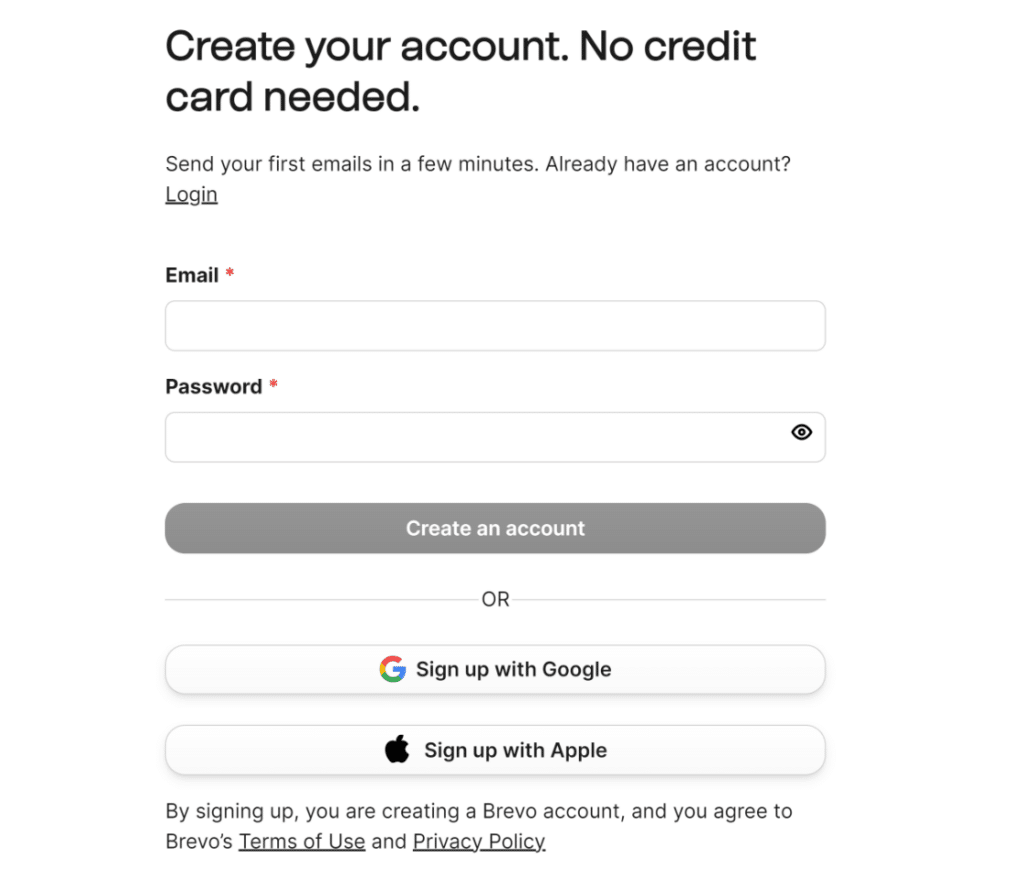
Task: Click the Password field label
Action: pos(213,386)
